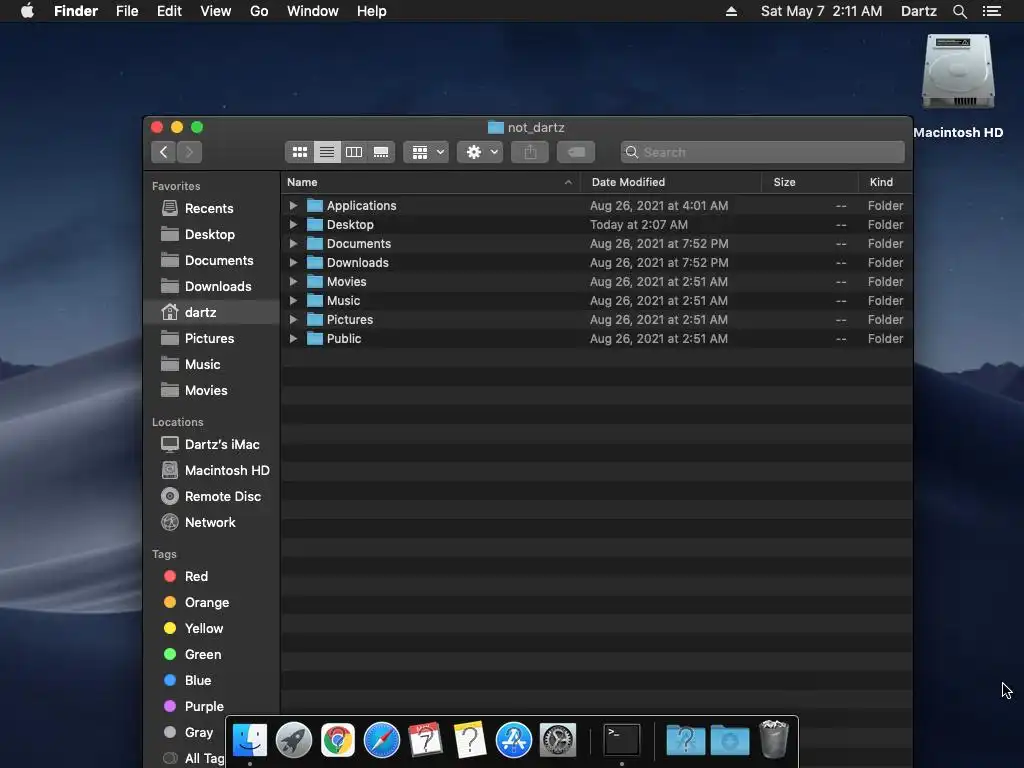The image size is (1024, 768).
Task: Open the Edit menu
Action: click(169, 11)
